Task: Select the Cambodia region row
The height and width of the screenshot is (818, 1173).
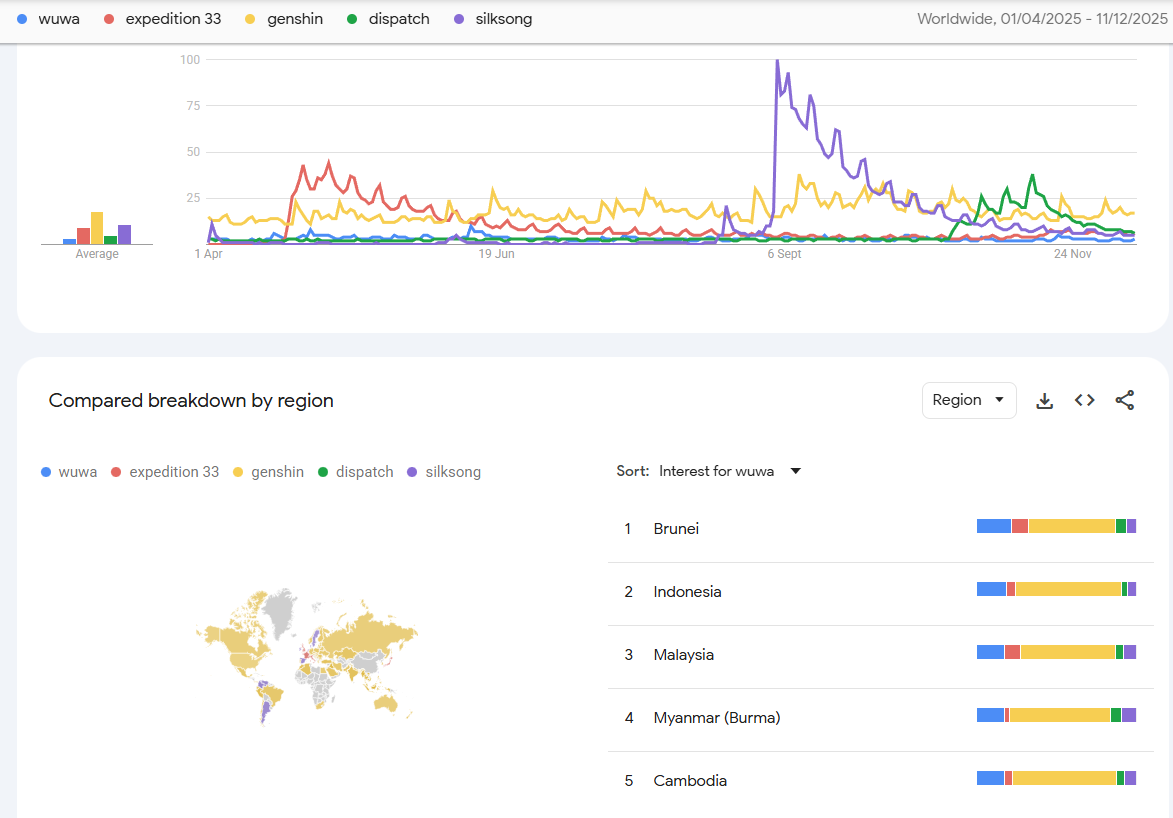Action: pos(880,781)
